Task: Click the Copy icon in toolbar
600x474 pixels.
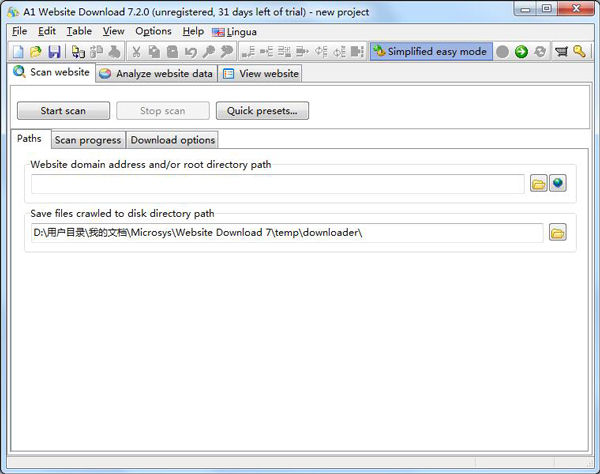Action: [x=154, y=52]
